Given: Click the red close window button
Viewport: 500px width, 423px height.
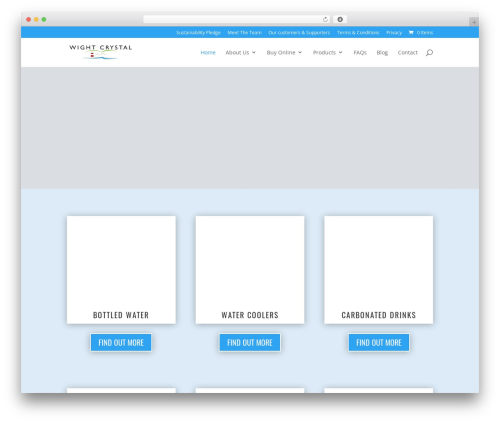Looking at the screenshot, I should coord(29,19).
